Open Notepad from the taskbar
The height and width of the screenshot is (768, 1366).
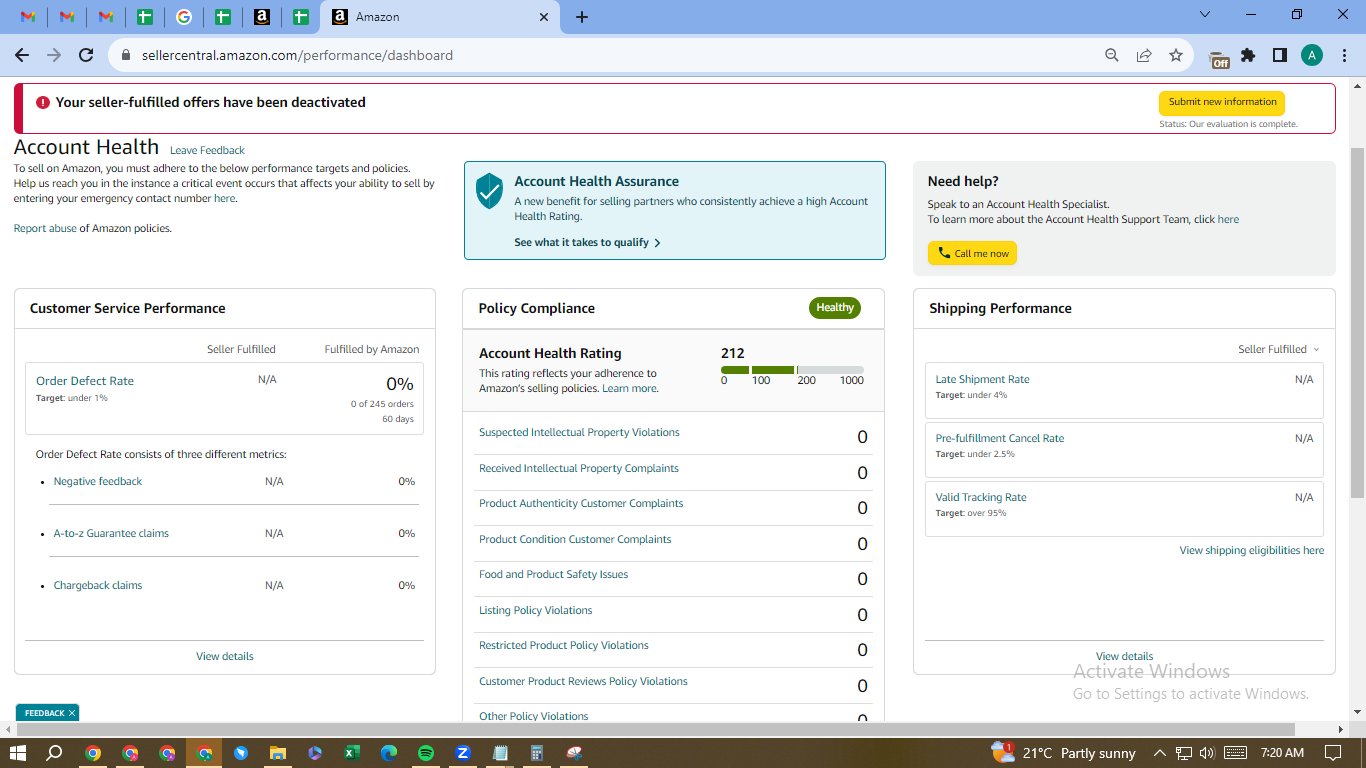(x=500, y=753)
